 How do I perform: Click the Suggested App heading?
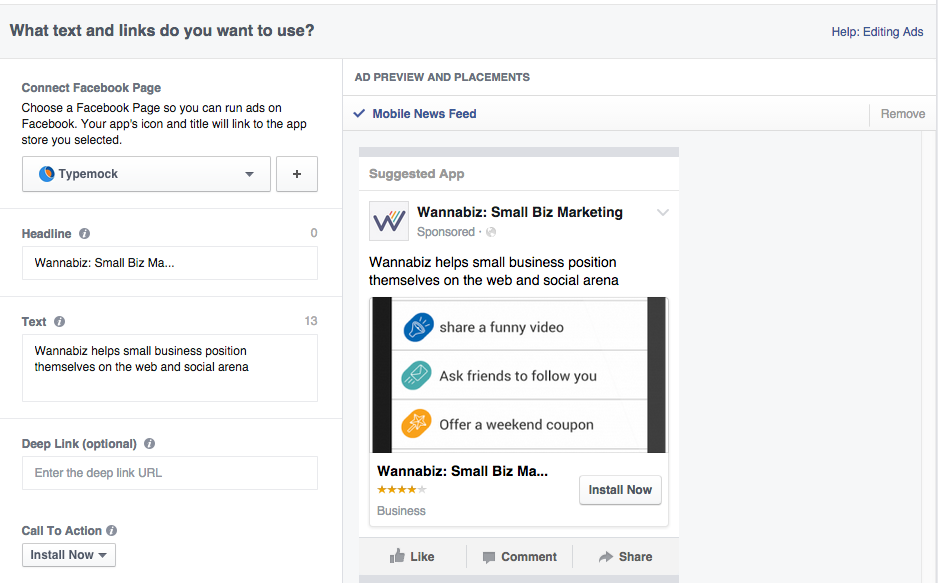pos(416,174)
